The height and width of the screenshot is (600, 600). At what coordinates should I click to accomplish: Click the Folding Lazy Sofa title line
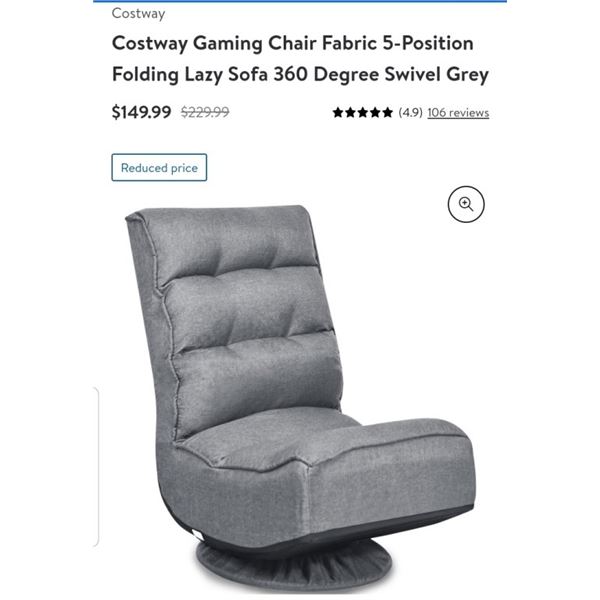(x=300, y=74)
